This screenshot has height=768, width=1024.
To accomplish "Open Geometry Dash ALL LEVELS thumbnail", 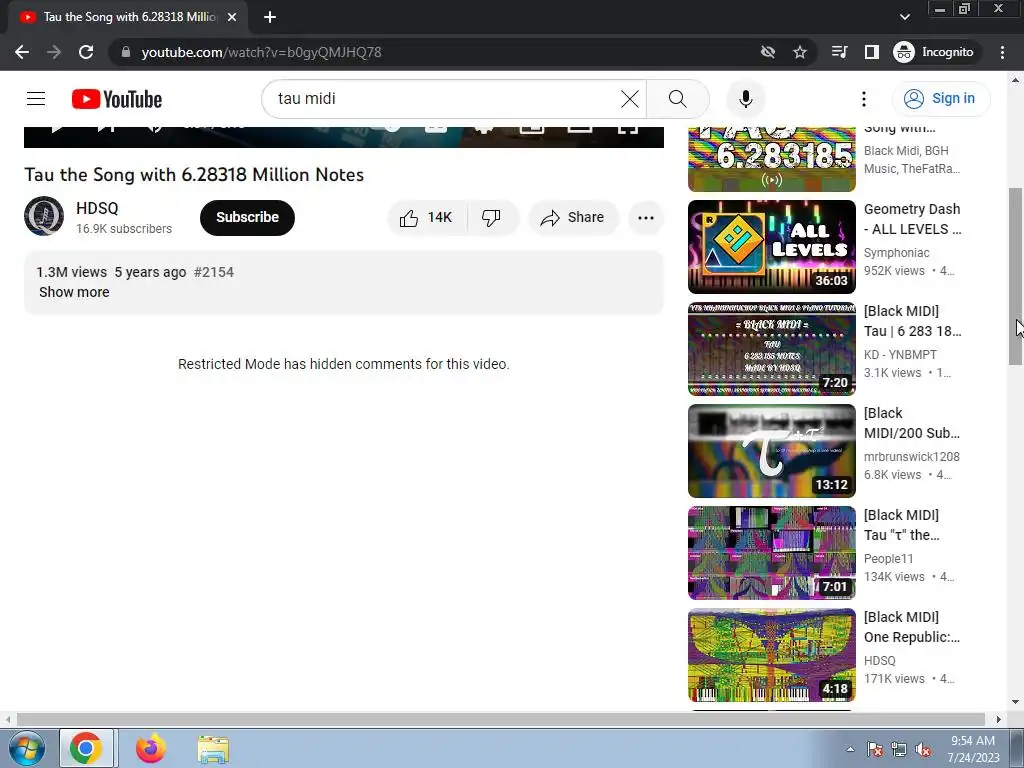I will [x=771, y=247].
